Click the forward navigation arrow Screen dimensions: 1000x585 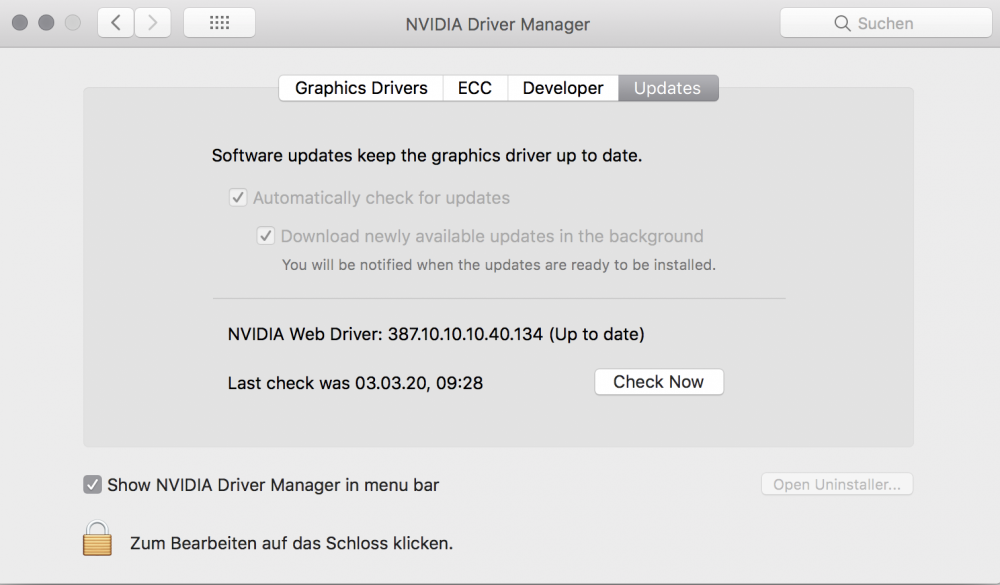(x=152, y=23)
